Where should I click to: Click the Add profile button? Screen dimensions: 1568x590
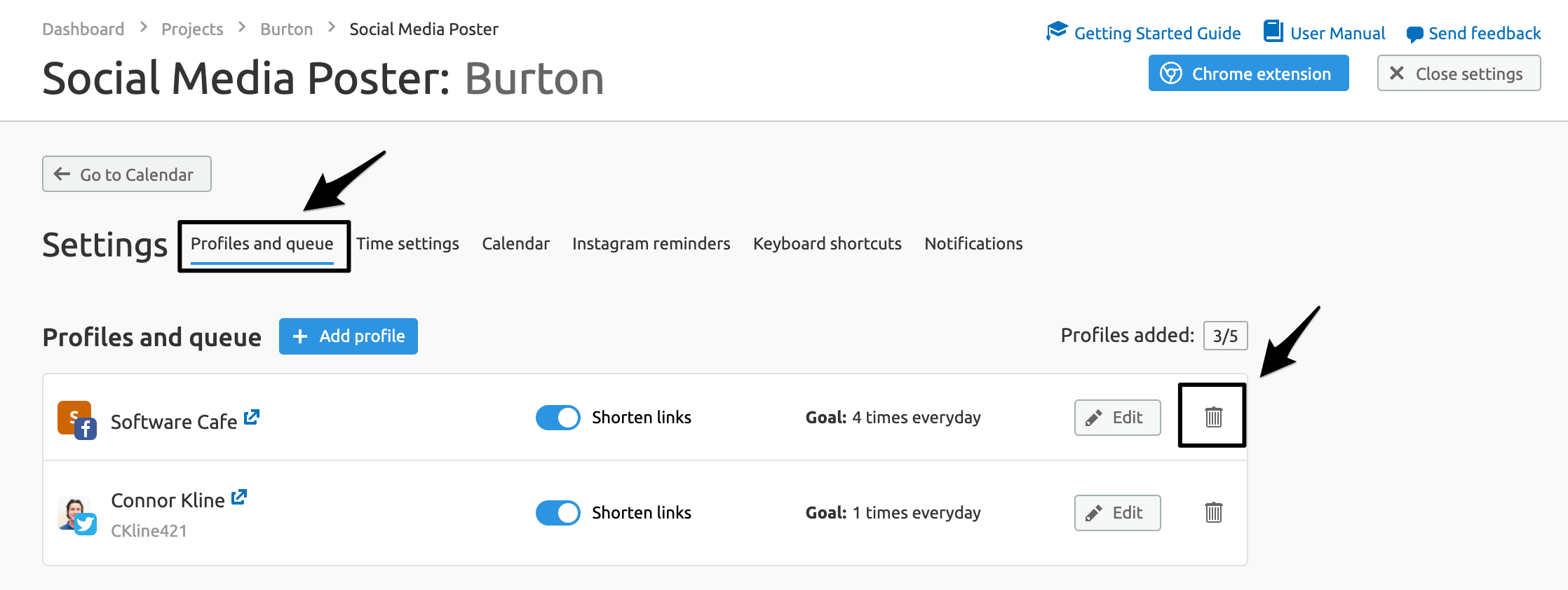349,336
